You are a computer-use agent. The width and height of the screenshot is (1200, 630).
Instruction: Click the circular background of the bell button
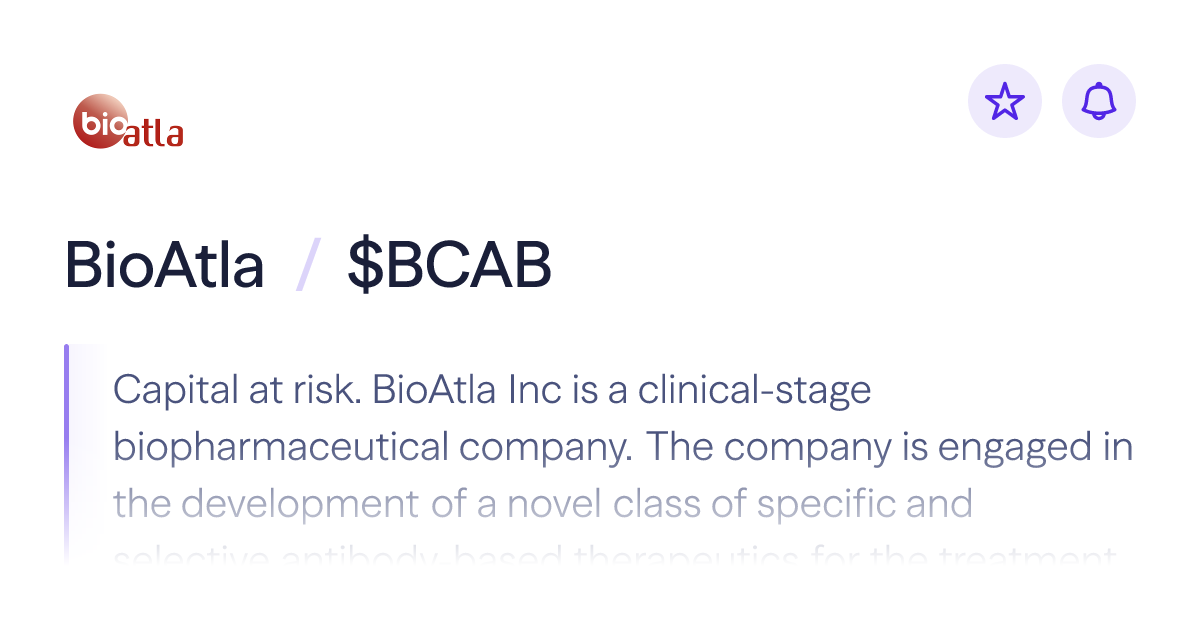pyautogui.click(x=1098, y=100)
